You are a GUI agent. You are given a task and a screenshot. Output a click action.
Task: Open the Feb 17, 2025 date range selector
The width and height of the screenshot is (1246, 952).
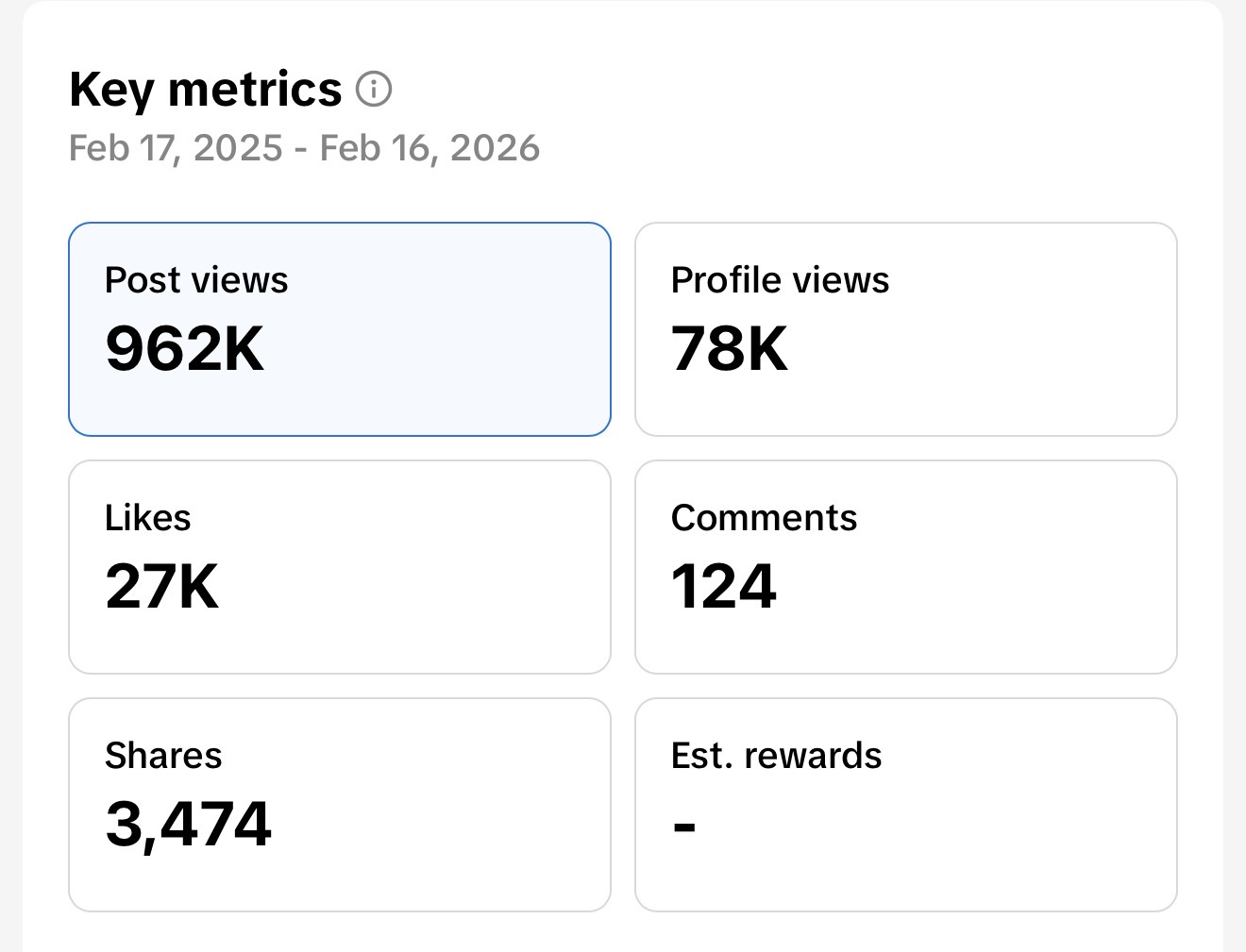tap(304, 147)
